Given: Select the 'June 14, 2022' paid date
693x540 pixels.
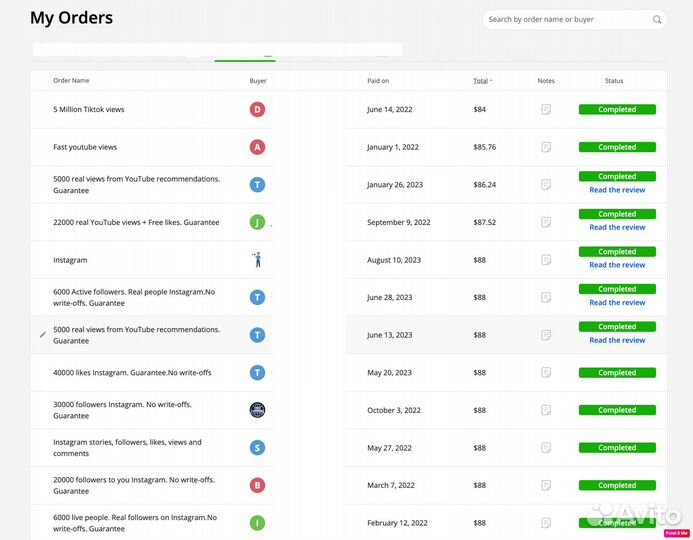Looking at the screenshot, I should tap(389, 110).
